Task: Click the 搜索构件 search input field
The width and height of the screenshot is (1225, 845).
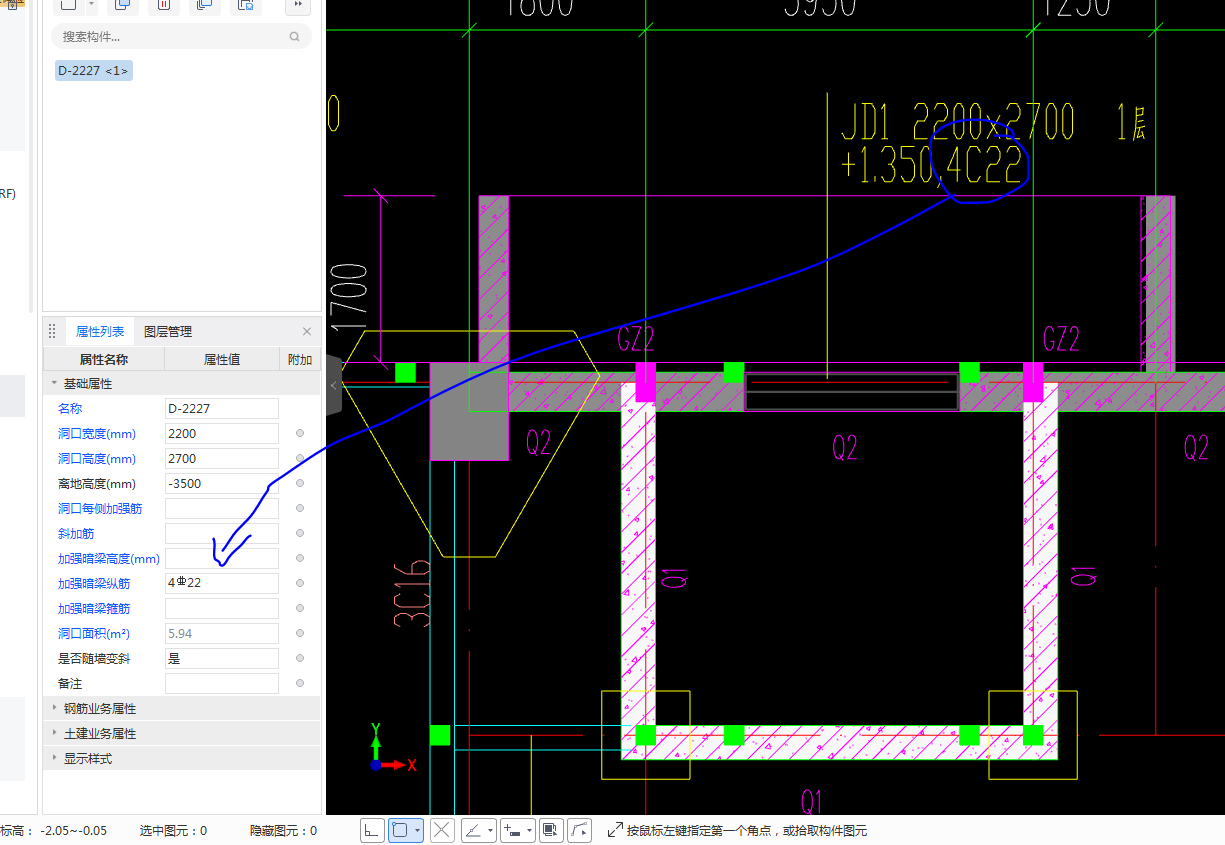Action: pyautogui.click(x=170, y=37)
